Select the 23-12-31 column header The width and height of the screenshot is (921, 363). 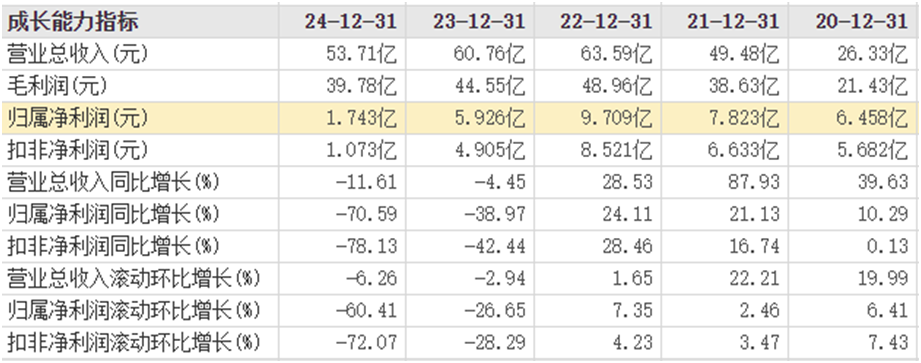(x=479, y=22)
